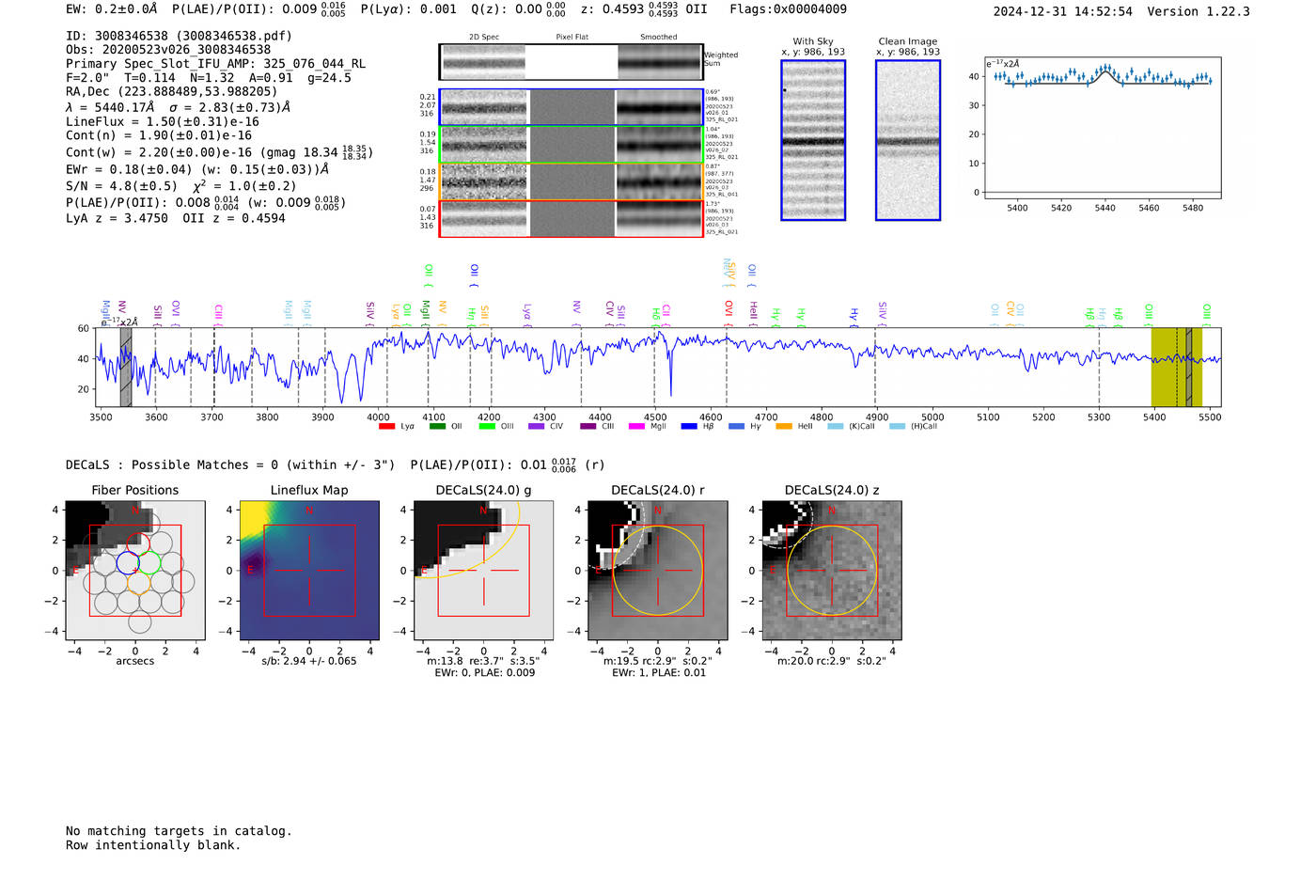Click the timestamp '2024-12-31 14:52:54'
This screenshot has height=896, width=1316.
1063,11
